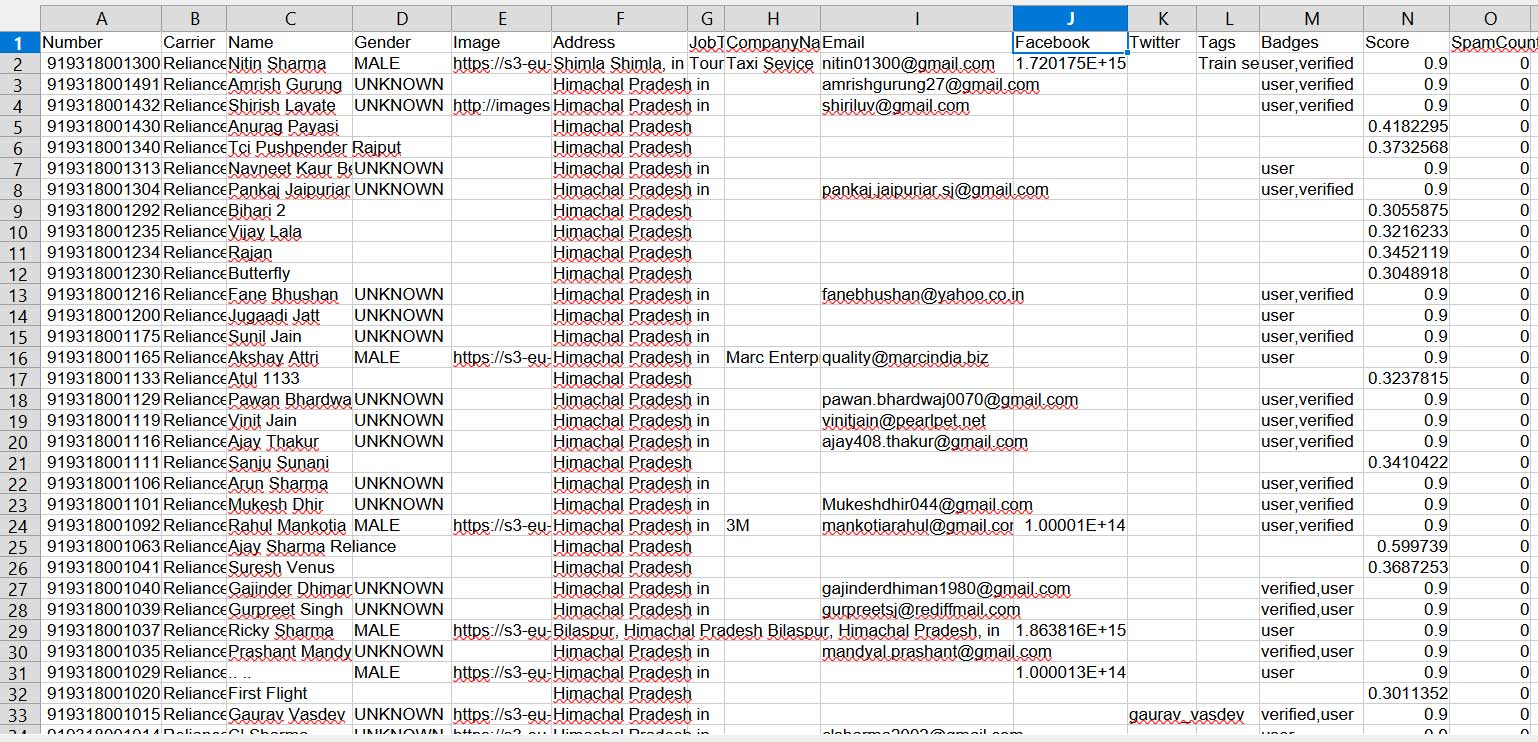Select row 24 for Rahul Mankotia
The image size is (1538, 742).
coord(20,525)
